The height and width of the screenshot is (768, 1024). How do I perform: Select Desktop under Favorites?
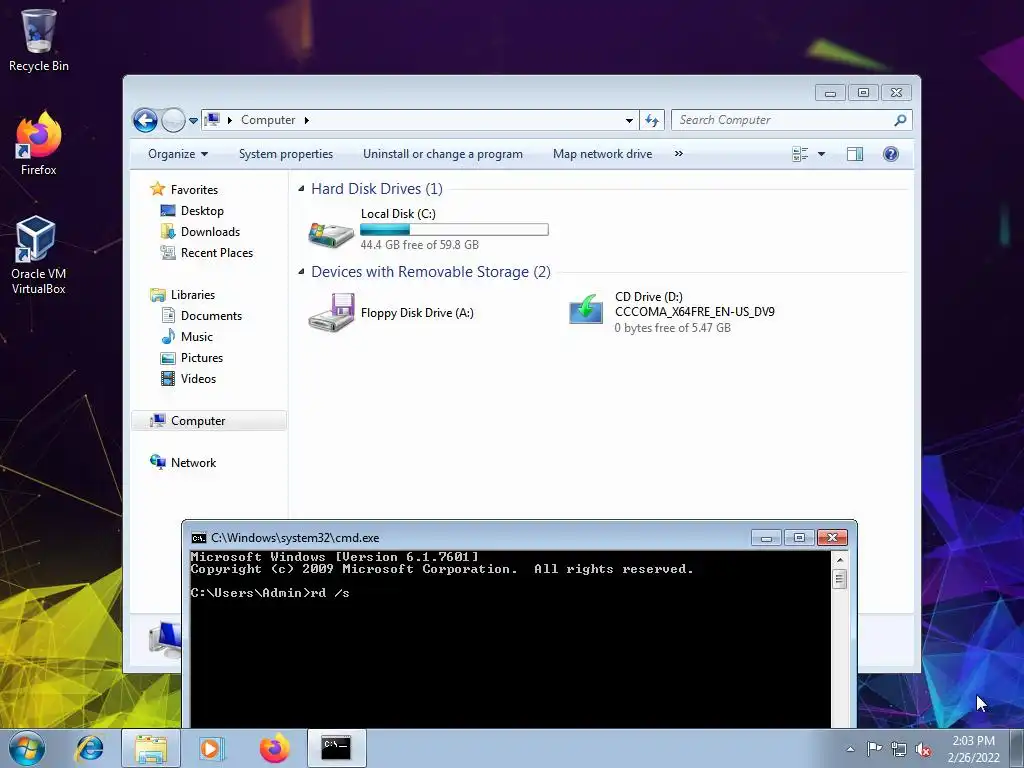[202, 211]
